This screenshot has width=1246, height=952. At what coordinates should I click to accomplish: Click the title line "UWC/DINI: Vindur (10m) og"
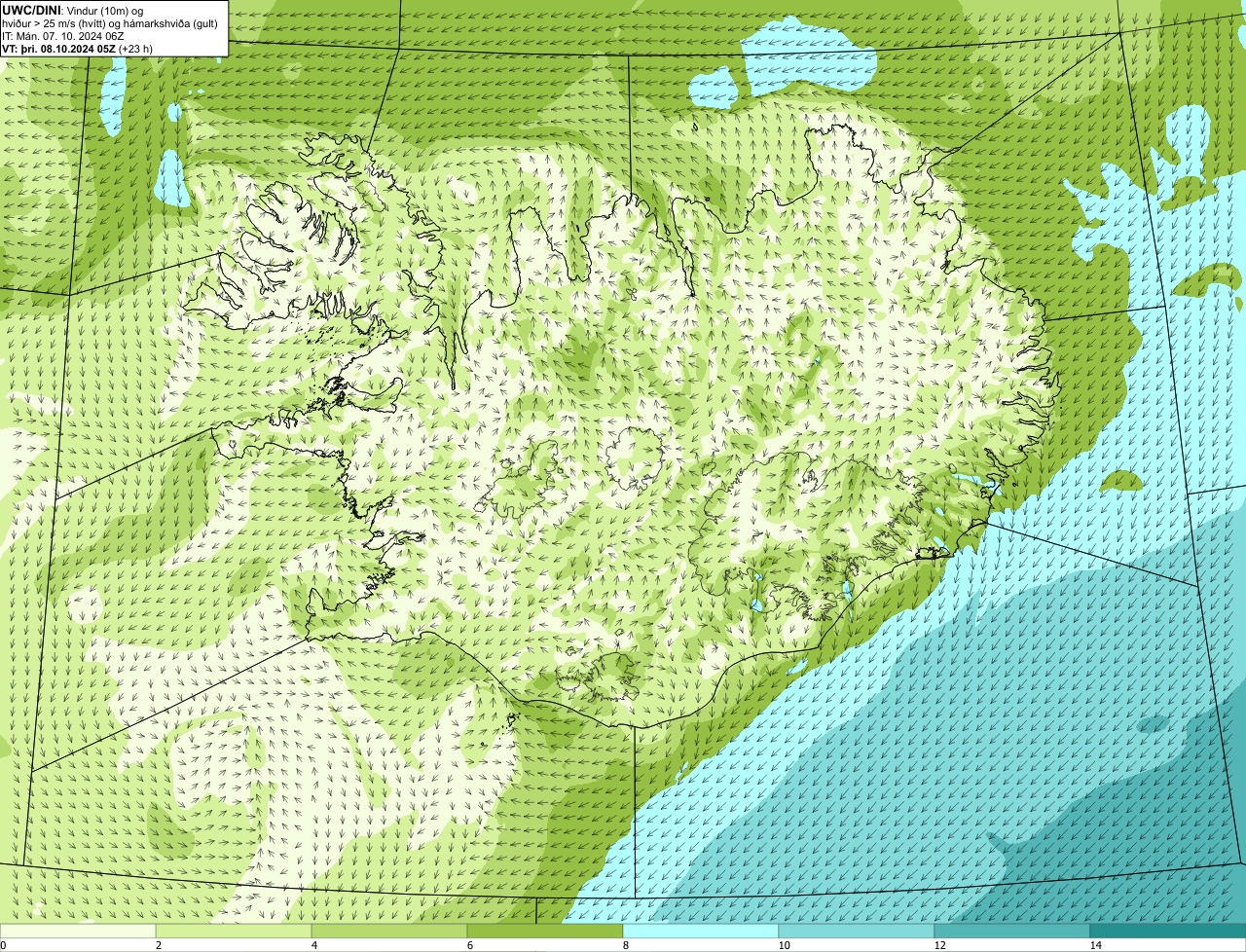click(73, 10)
